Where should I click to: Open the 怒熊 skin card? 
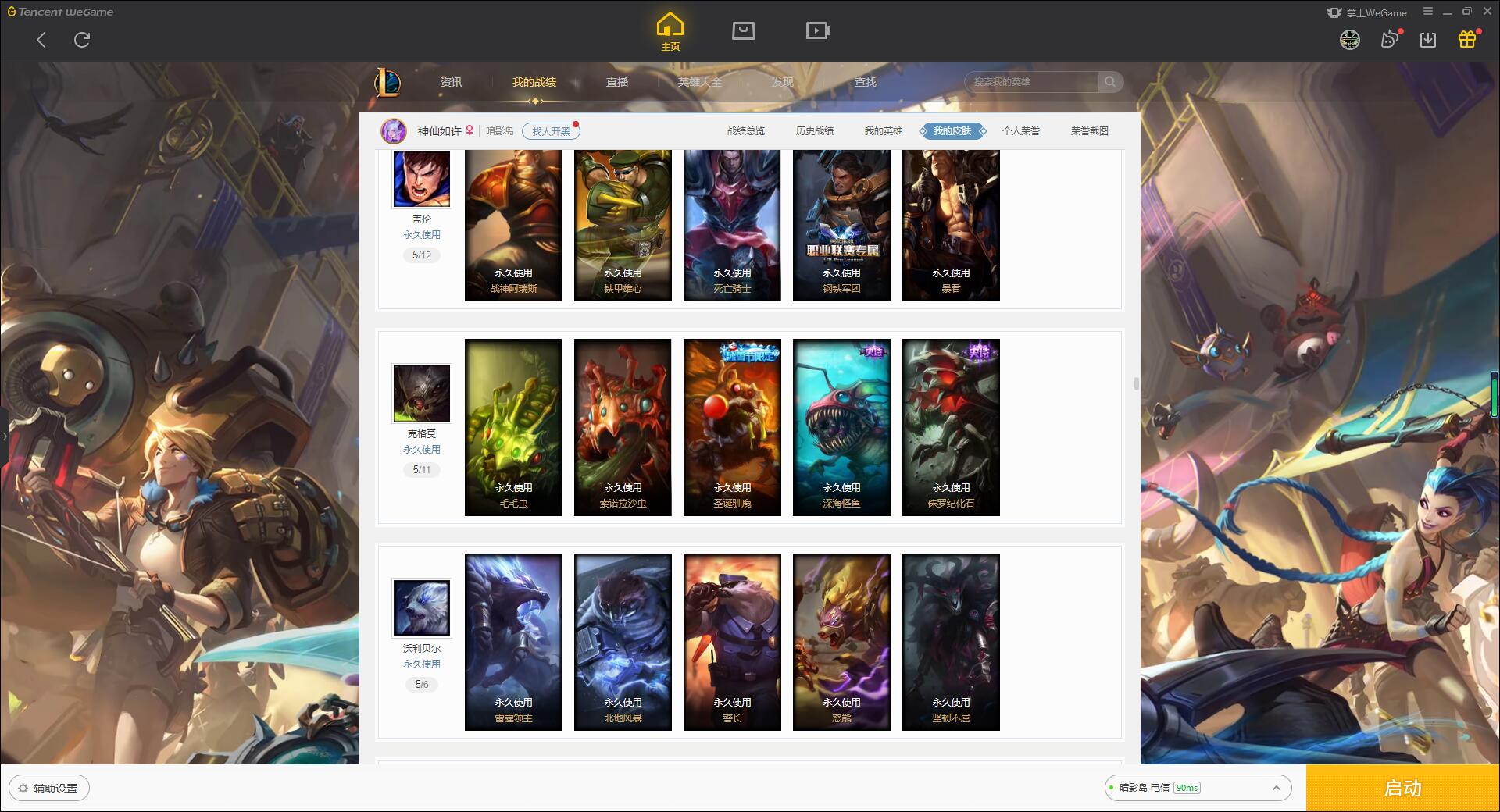pyautogui.click(x=841, y=642)
